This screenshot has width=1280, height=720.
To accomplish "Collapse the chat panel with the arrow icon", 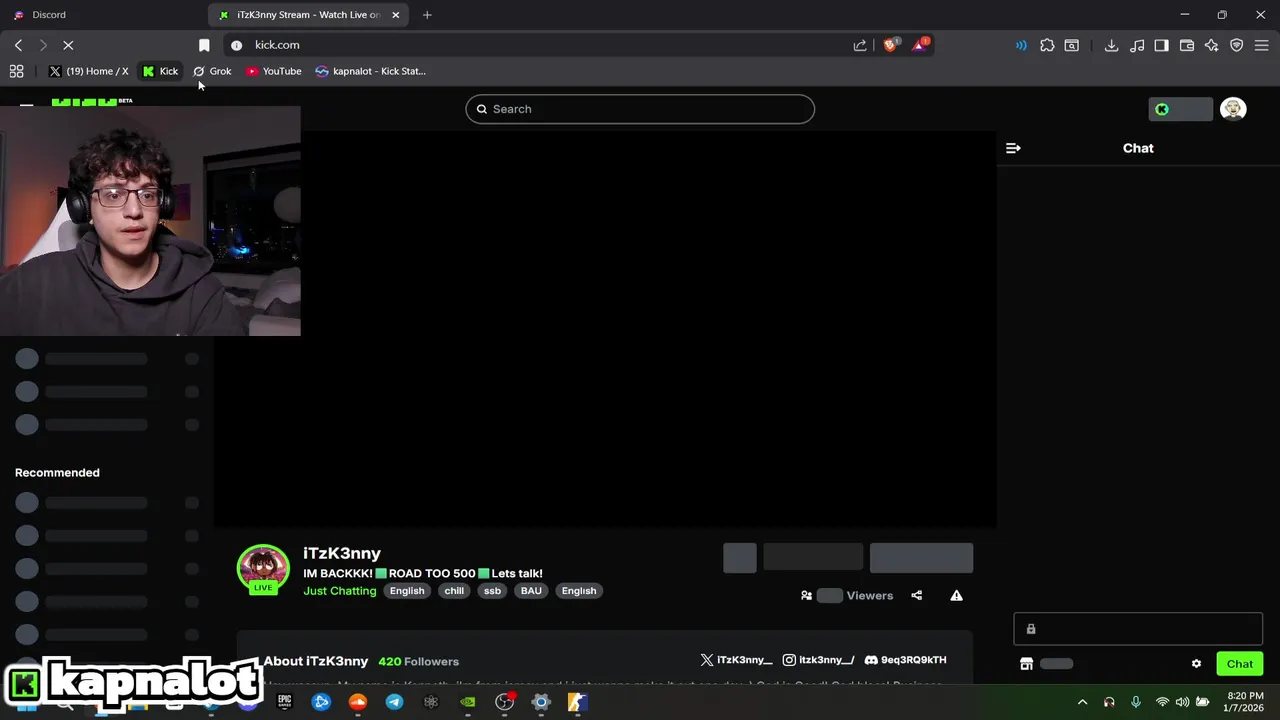I will coord(1013,148).
